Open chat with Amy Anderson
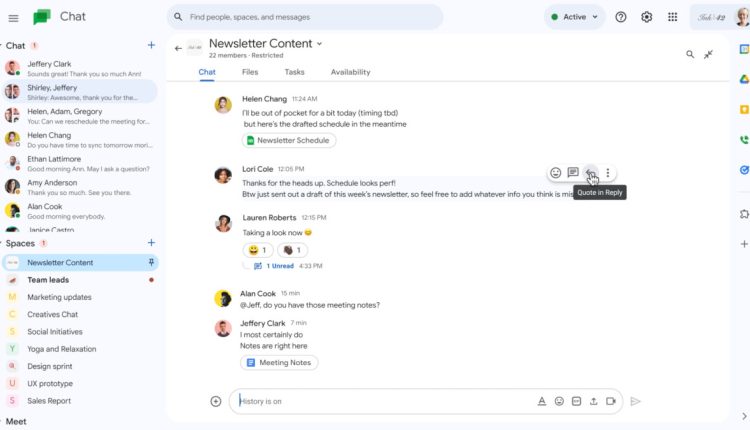The height and width of the screenshot is (430, 750). coord(80,187)
